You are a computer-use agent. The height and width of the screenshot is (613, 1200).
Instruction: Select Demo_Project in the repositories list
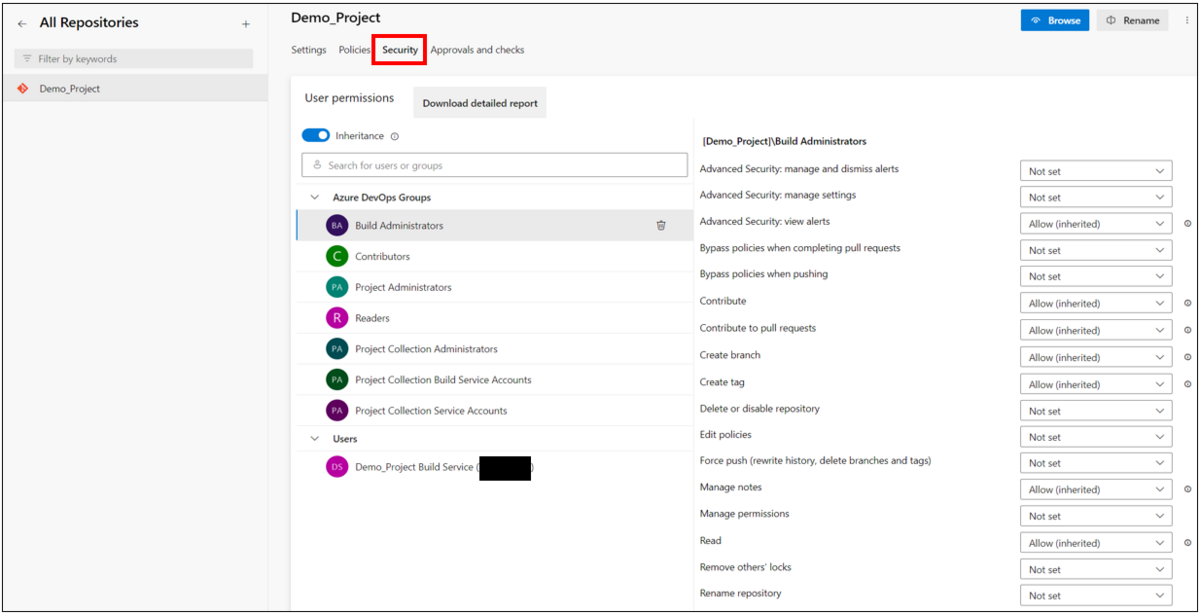[x=135, y=88]
